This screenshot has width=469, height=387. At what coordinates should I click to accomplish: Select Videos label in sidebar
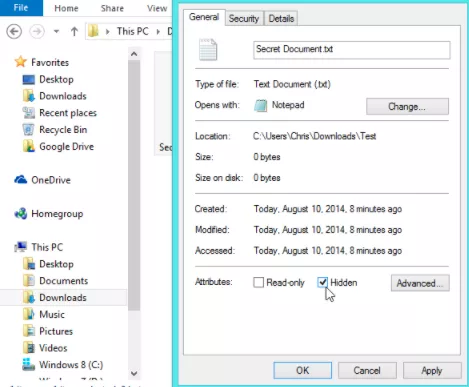53,348
